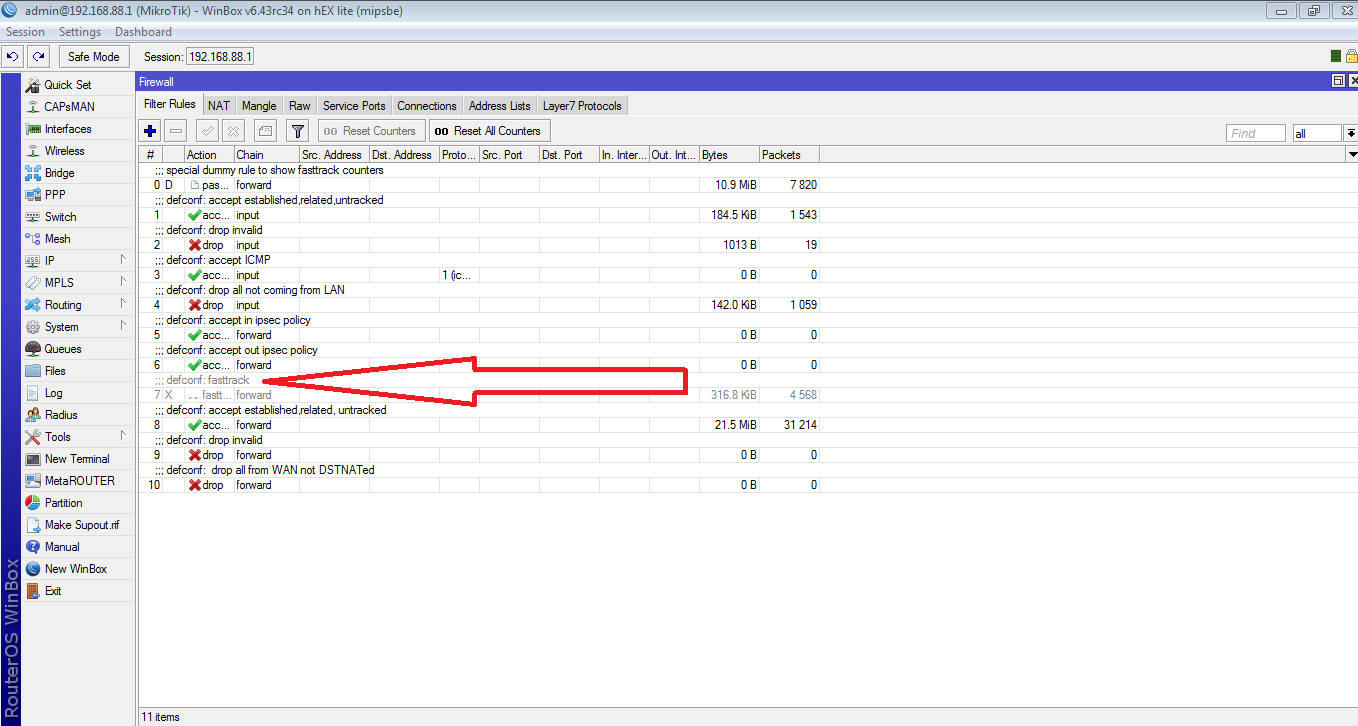Screen dimensions: 1358x726
Task: Open the Interfaces list
Action: (x=68, y=129)
